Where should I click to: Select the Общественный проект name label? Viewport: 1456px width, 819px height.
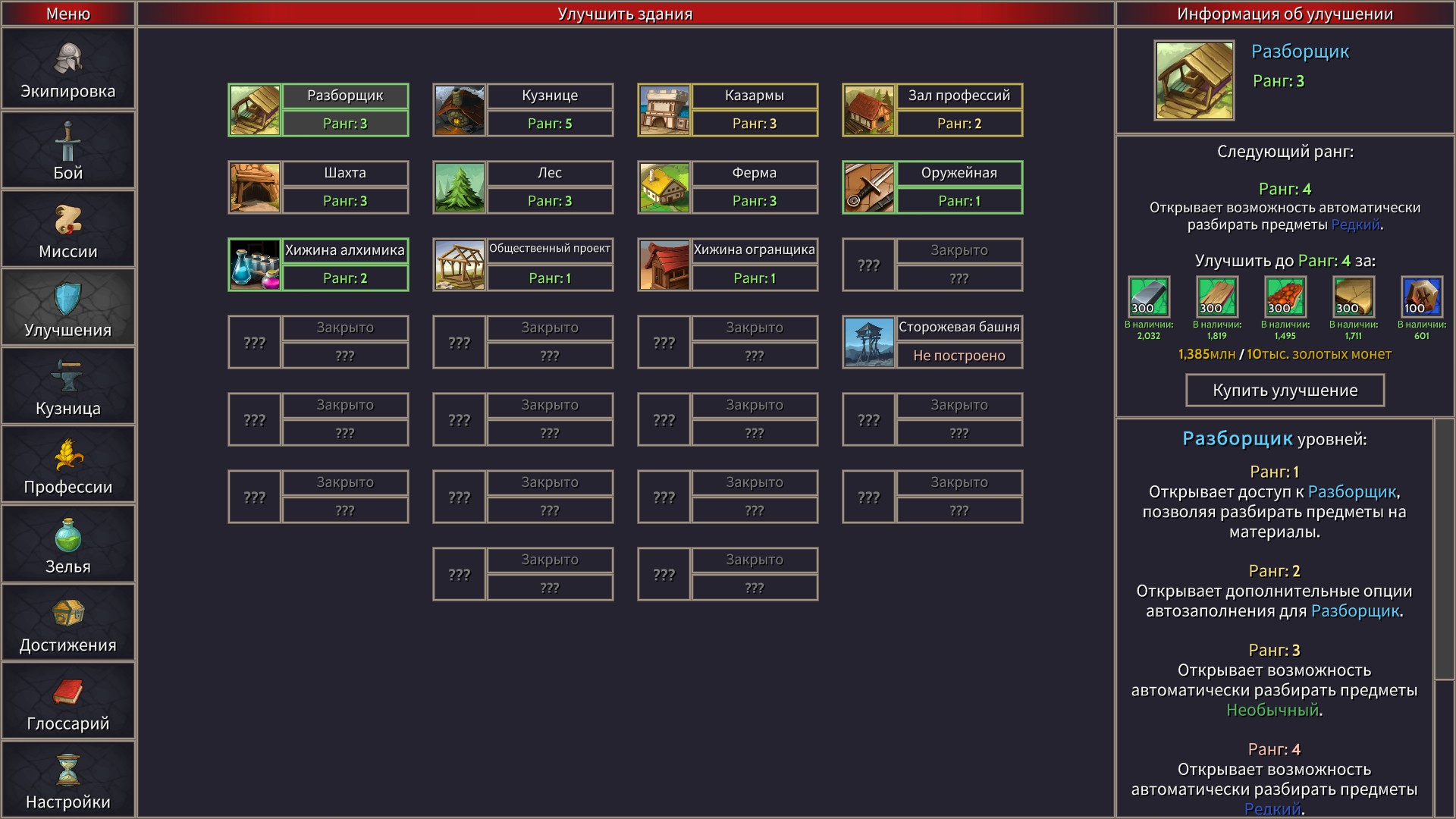coord(550,250)
